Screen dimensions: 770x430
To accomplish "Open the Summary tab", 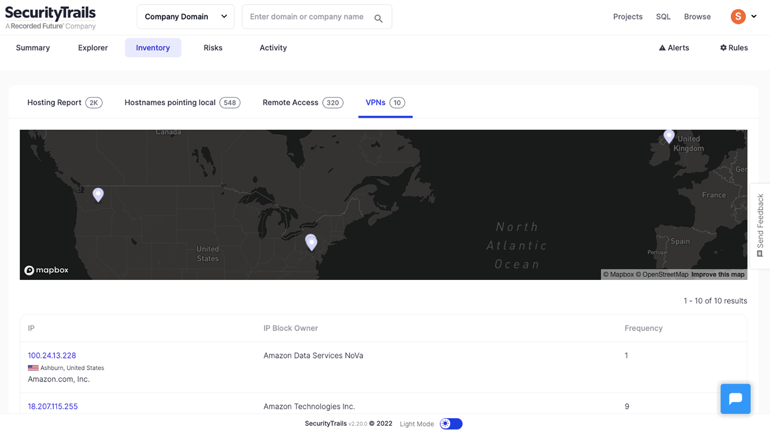I will [33, 48].
